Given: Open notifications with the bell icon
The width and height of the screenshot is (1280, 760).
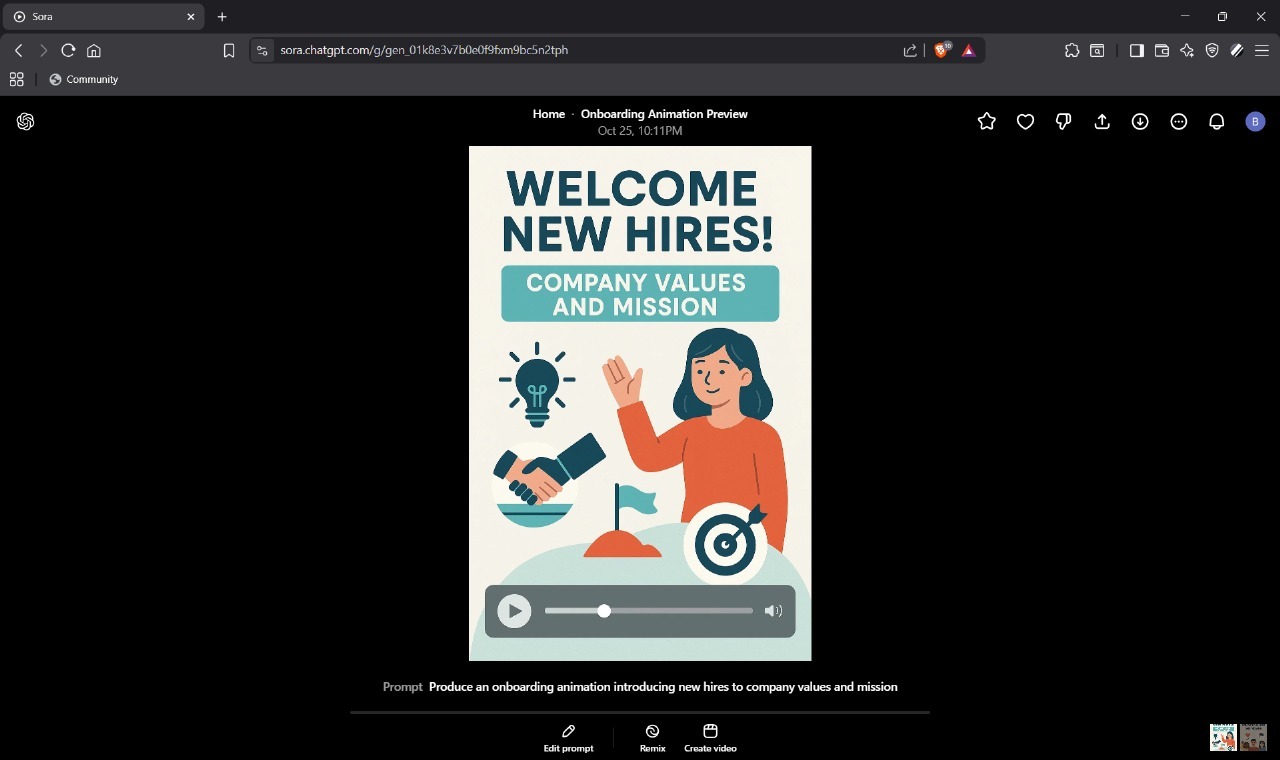Looking at the screenshot, I should (x=1216, y=121).
